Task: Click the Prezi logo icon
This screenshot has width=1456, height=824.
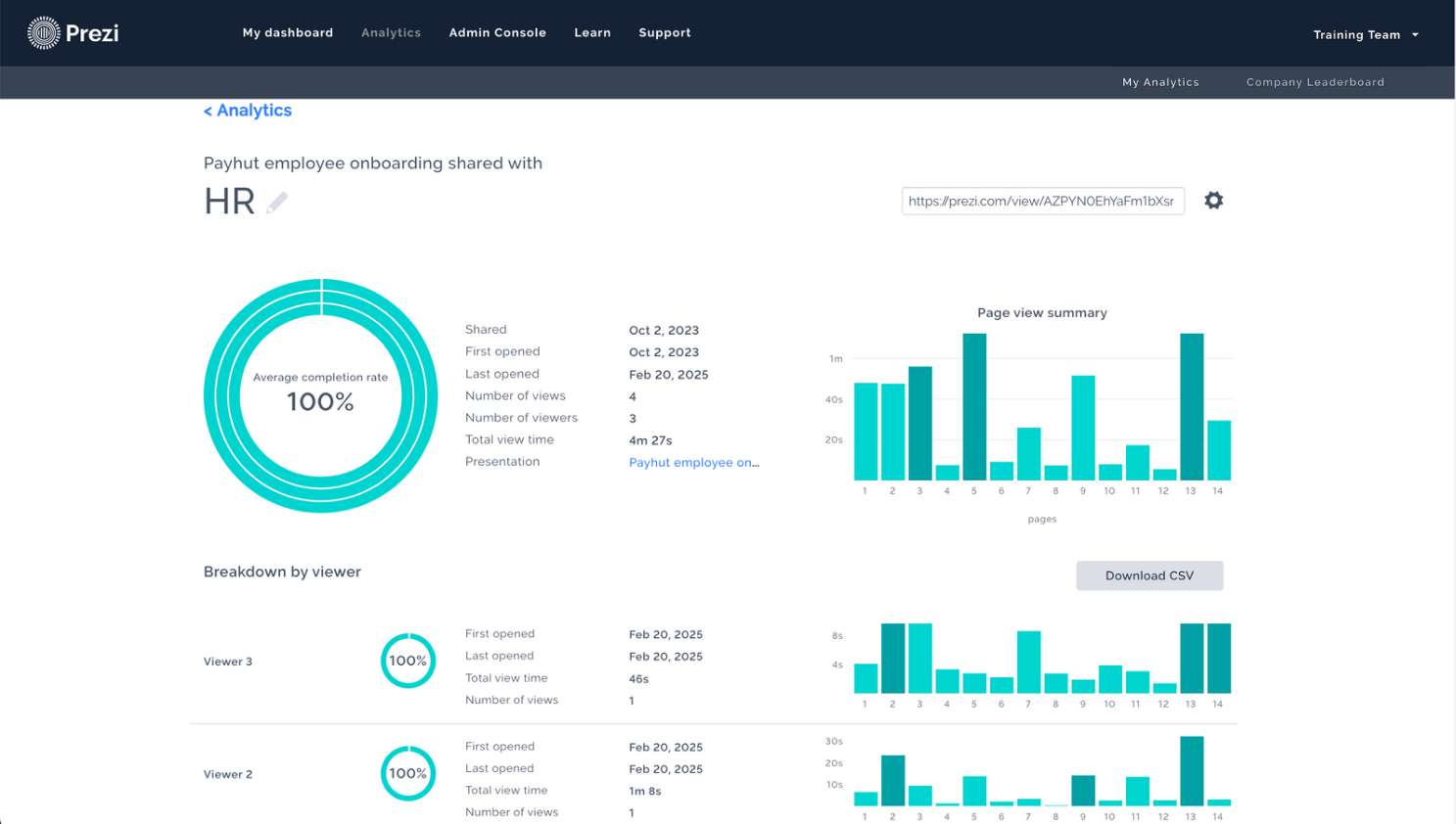Action: click(x=44, y=33)
